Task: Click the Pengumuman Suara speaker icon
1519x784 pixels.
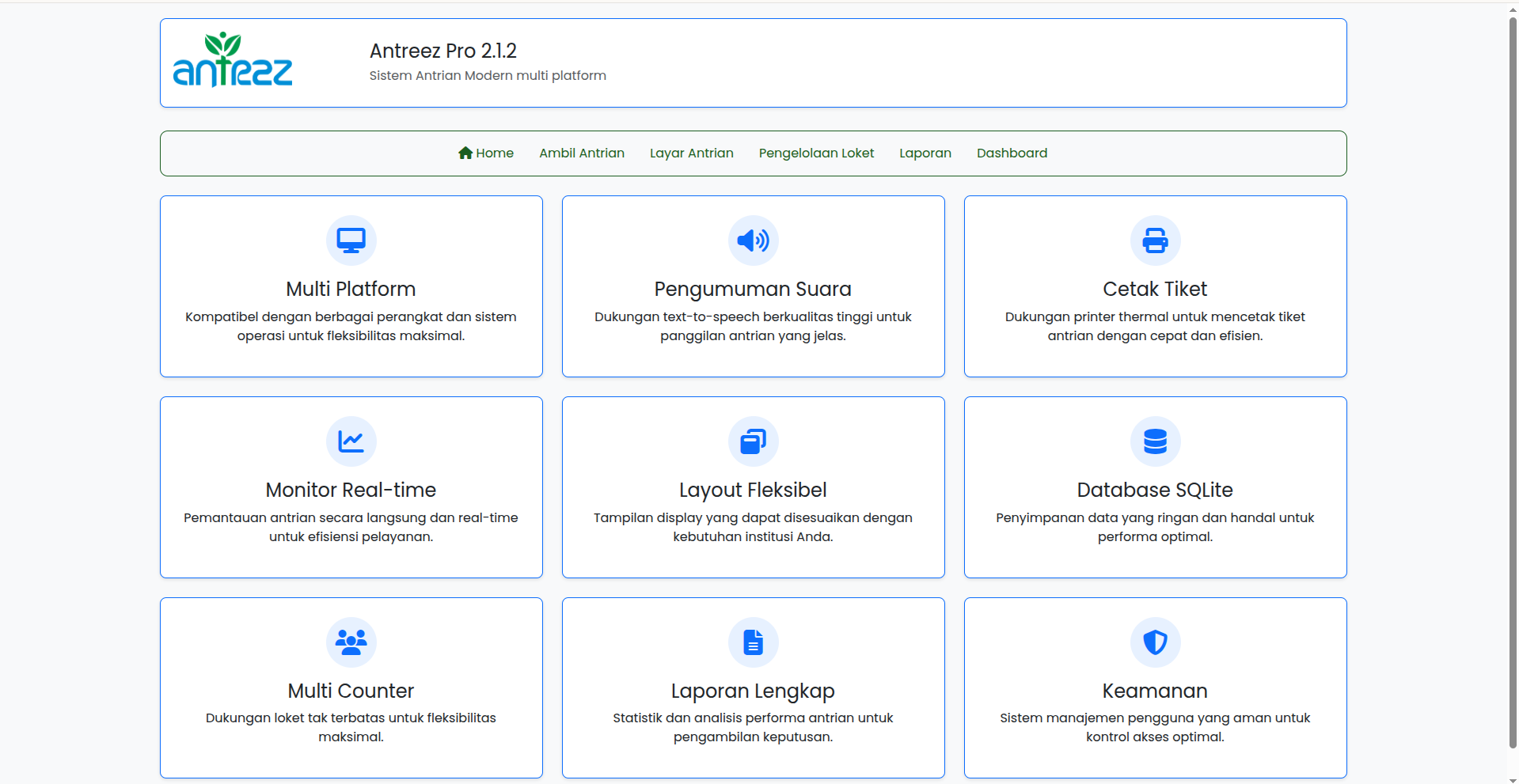Action: click(x=753, y=241)
